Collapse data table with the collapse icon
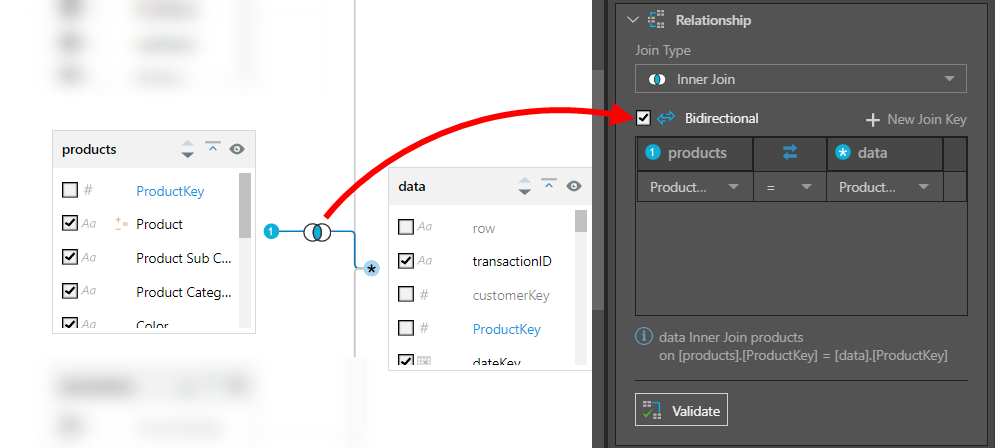Image resolution: width=995 pixels, height=448 pixels. [x=548, y=185]
